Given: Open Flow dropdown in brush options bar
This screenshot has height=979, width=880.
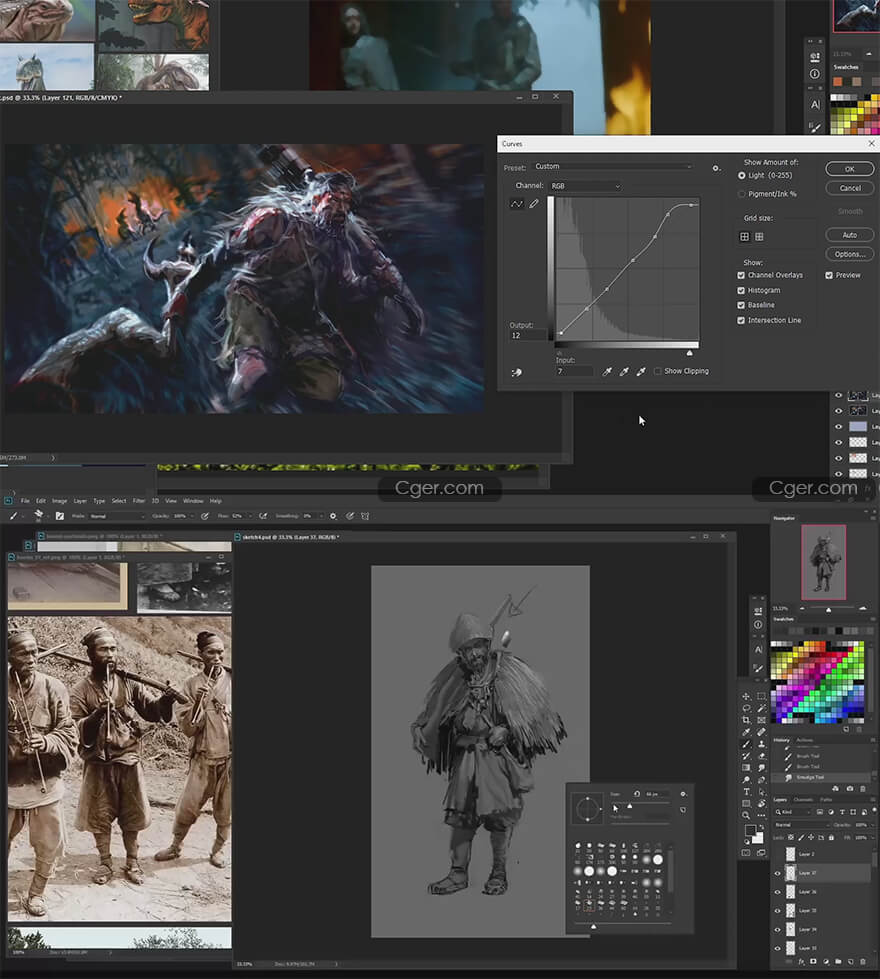Looking at the screenshot, I should [250, 516].
